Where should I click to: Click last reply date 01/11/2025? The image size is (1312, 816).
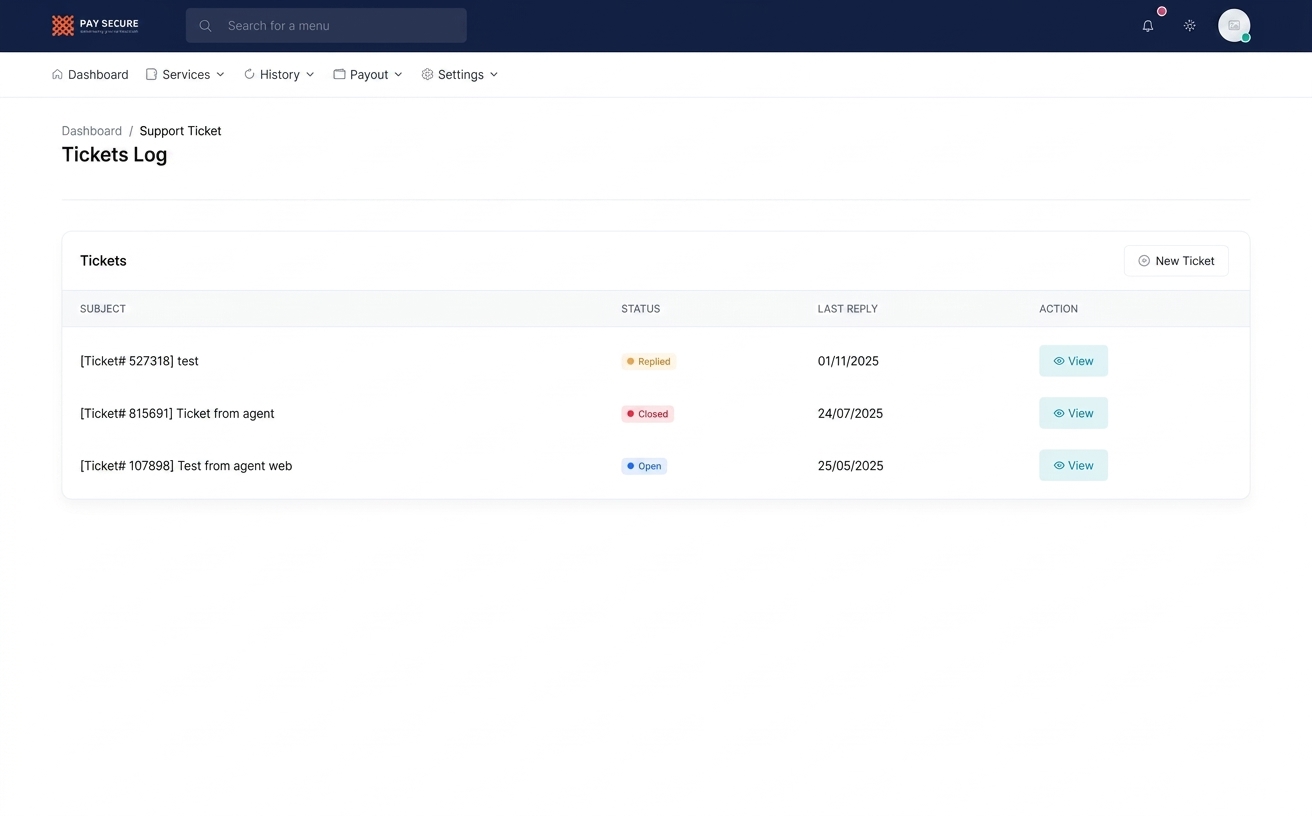tap(848, 361)
